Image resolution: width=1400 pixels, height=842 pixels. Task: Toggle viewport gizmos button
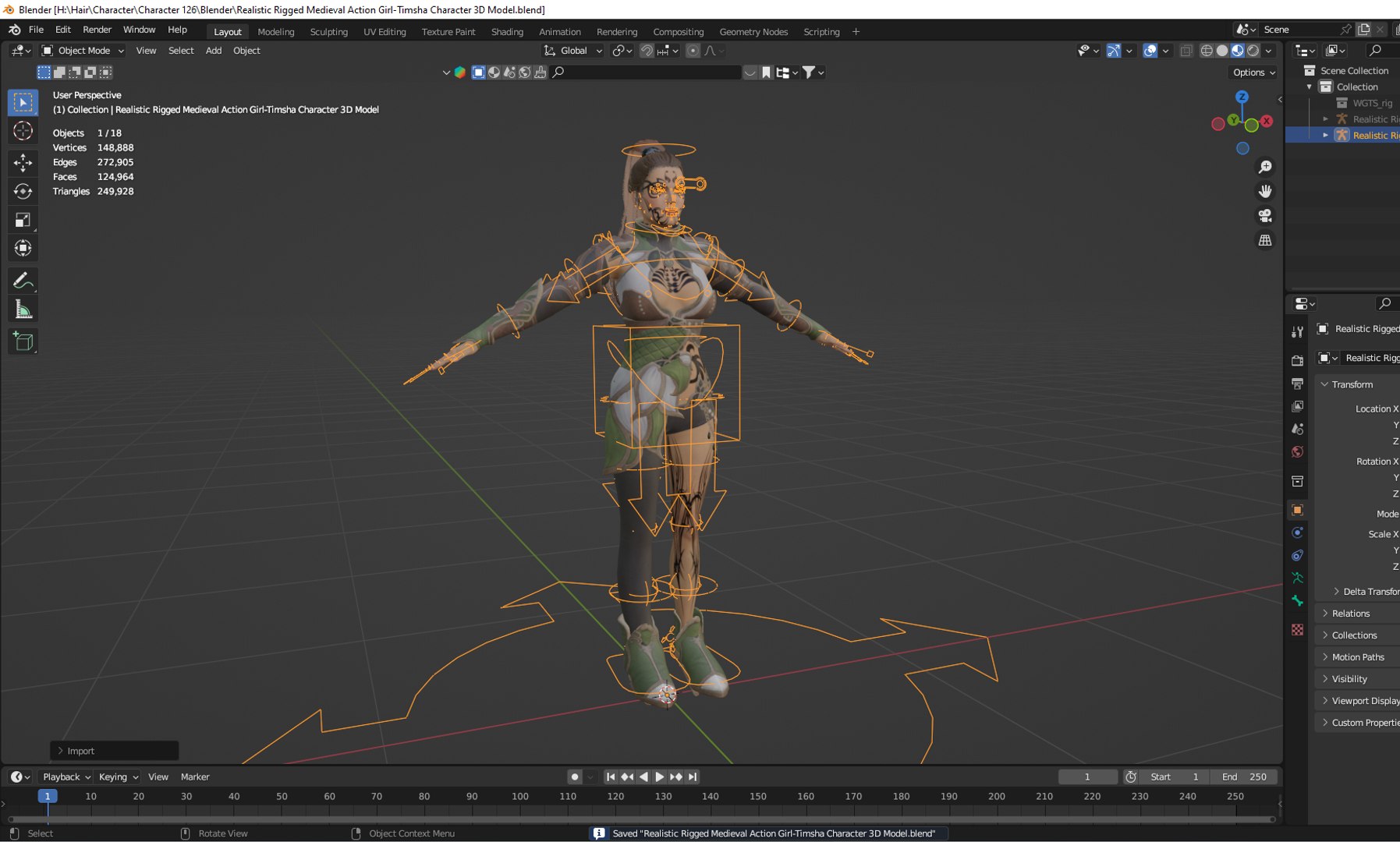1114,51
